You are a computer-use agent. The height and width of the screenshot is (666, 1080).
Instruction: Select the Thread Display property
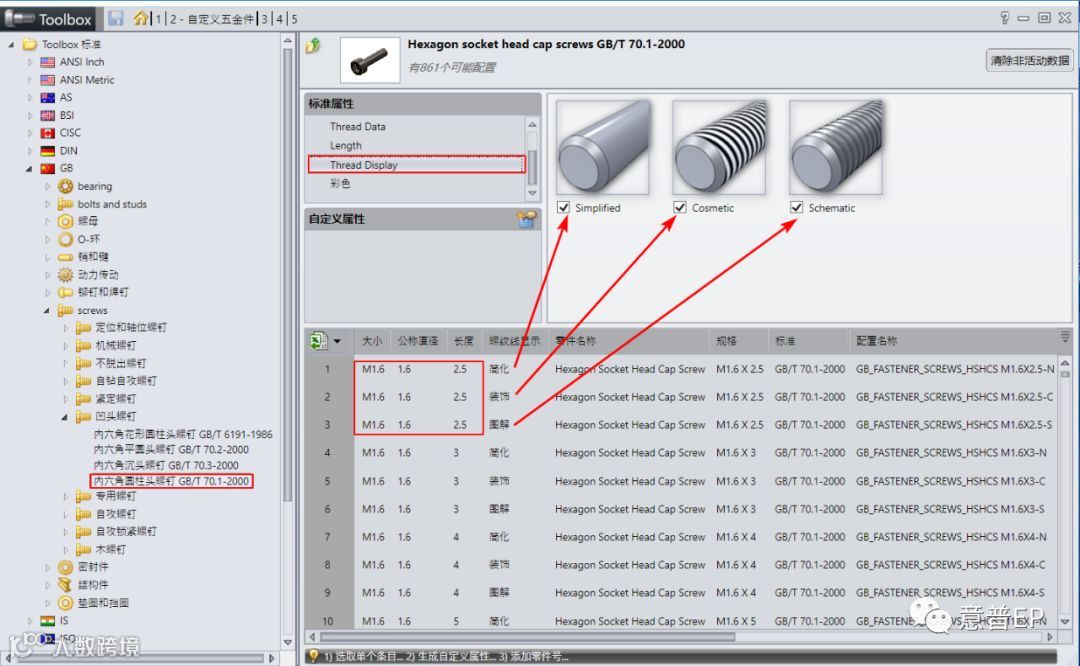point(416,165)
